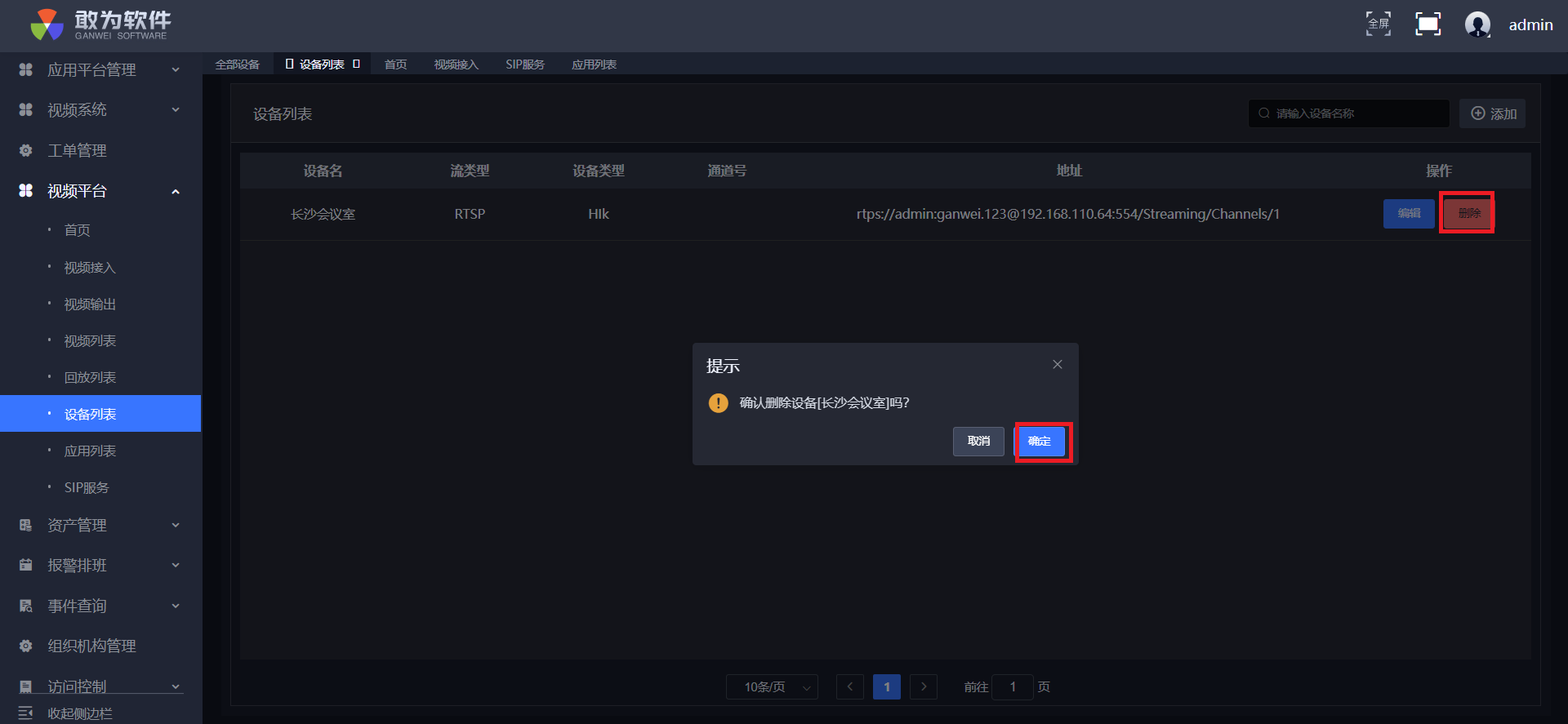Image resolution: width=1568 pixels, height=724 pixels.
Task: Switch to the 首页 tab
Action: pos(396,64)
